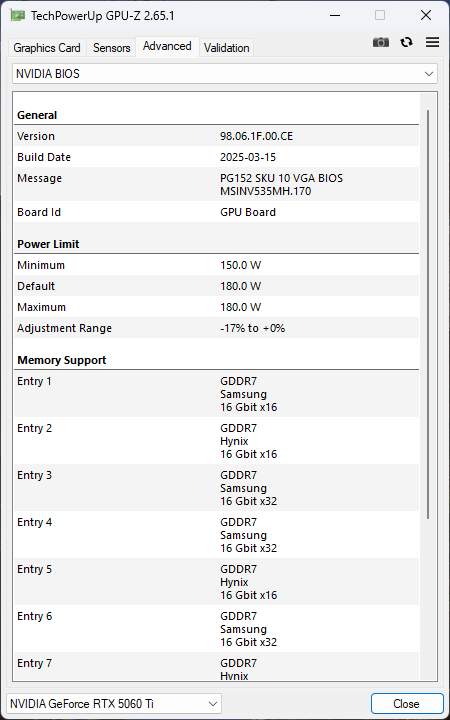
Task: Click the Memory Support section header
Action: coord(62,360)
